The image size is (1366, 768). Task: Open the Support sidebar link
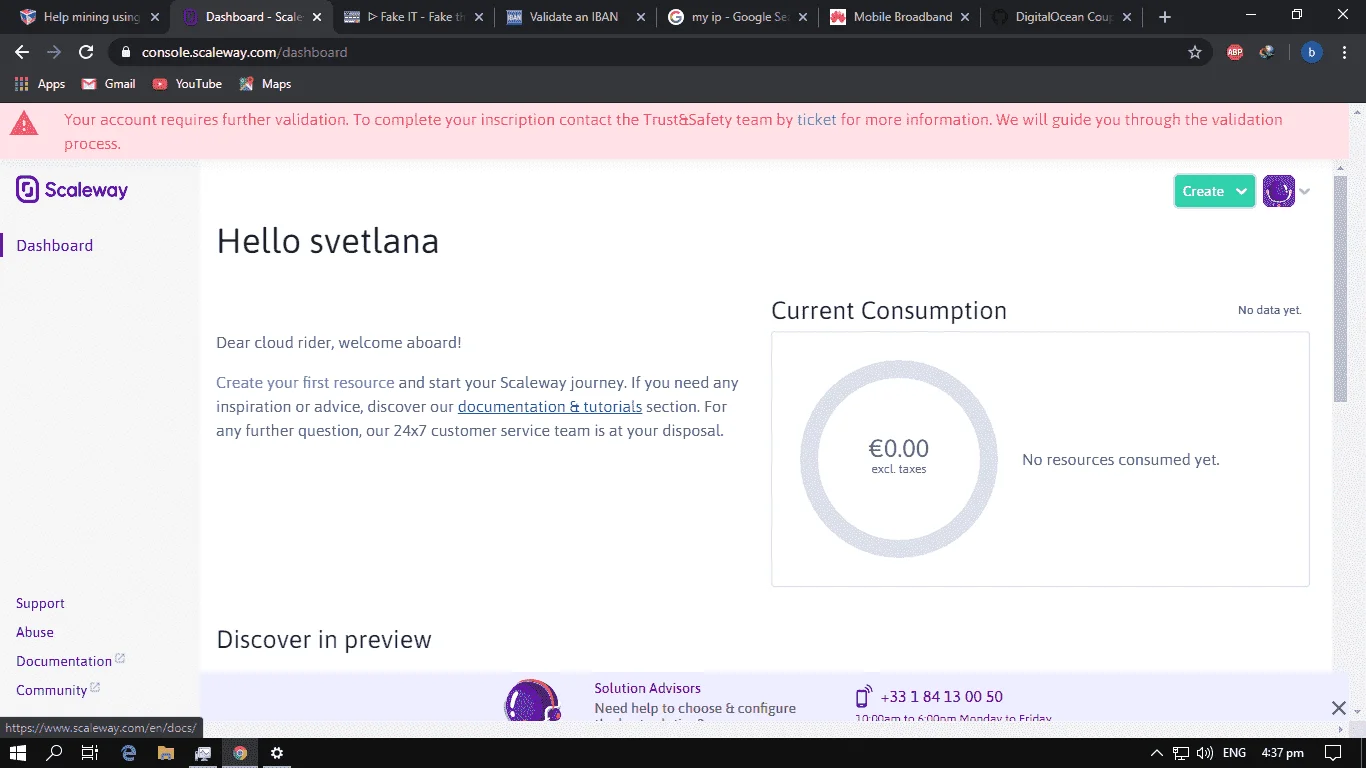(40, 603)
